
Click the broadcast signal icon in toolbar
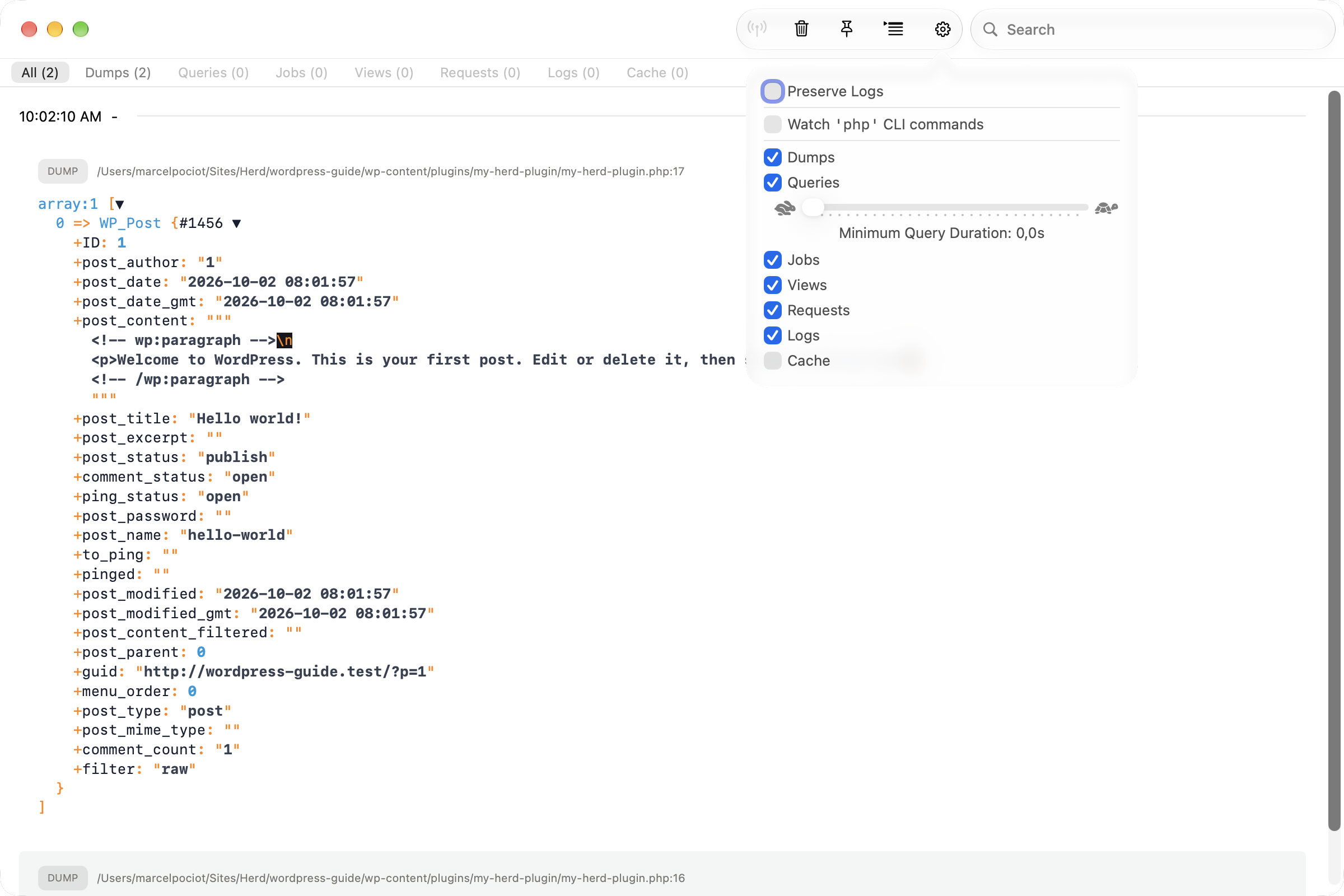(x=757, y=29)
